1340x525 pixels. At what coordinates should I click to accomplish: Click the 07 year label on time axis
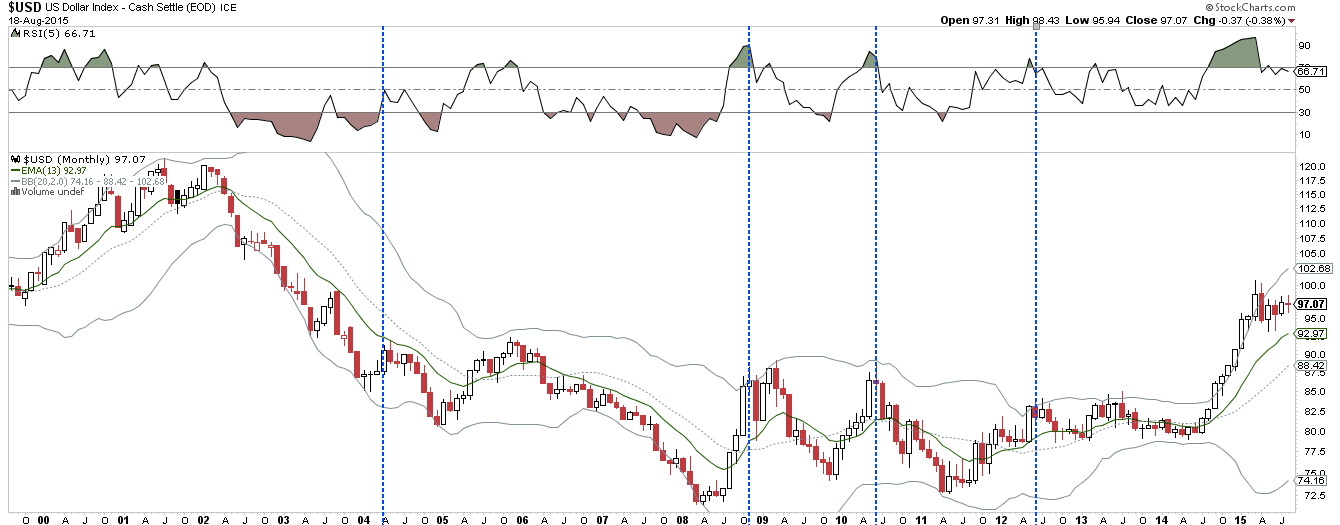(x=601, y=518)
